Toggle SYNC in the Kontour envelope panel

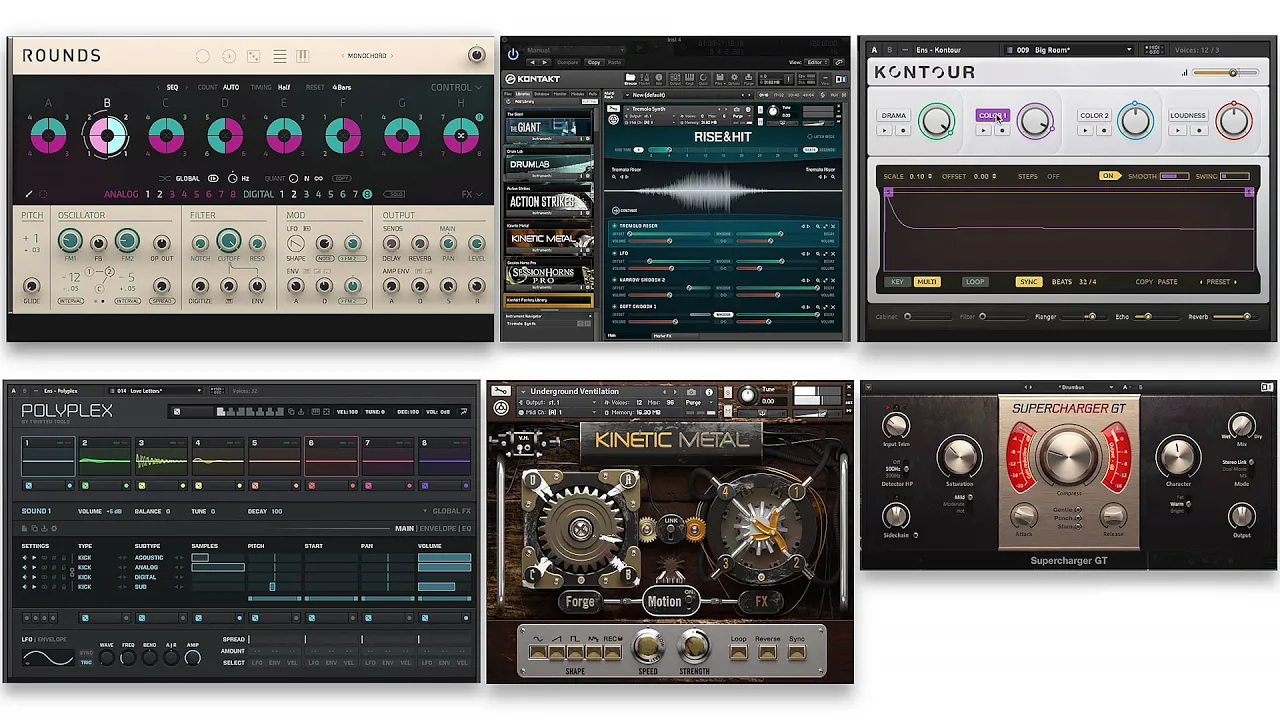tap(1028, 282)
